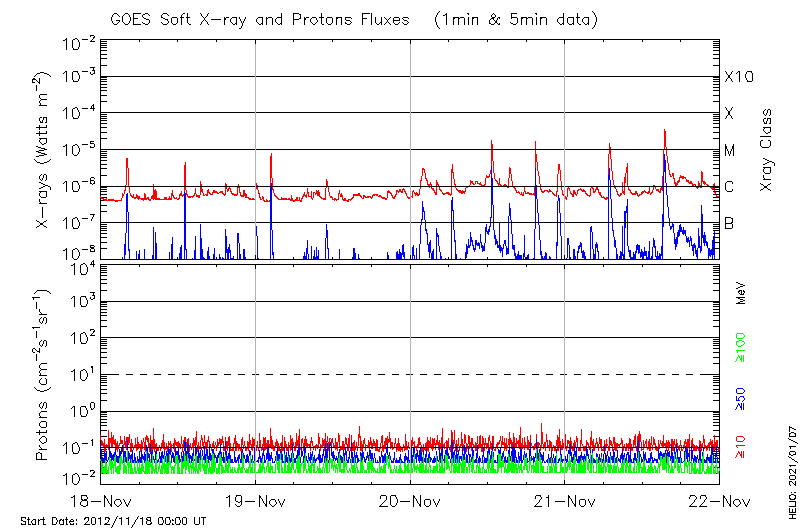Click the C class label
The image size is (800, 530).
click(x=729, y=187)
